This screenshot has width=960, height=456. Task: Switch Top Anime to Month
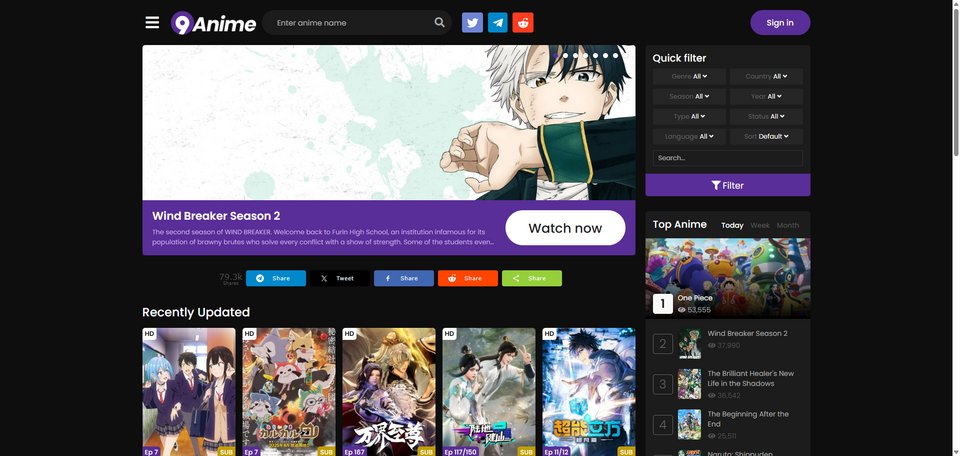coord(788,225)
